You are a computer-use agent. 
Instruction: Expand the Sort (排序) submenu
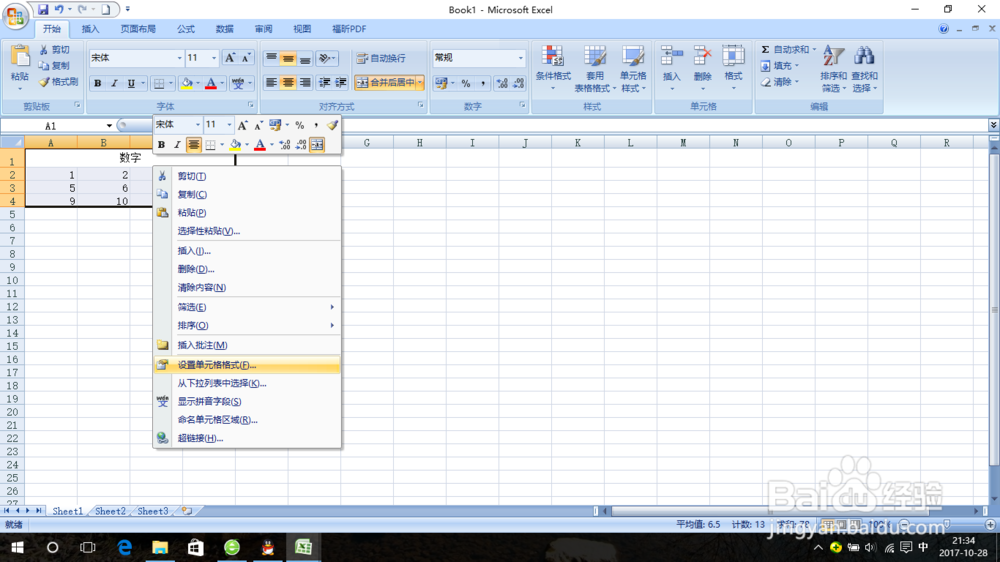click(332, 325)
